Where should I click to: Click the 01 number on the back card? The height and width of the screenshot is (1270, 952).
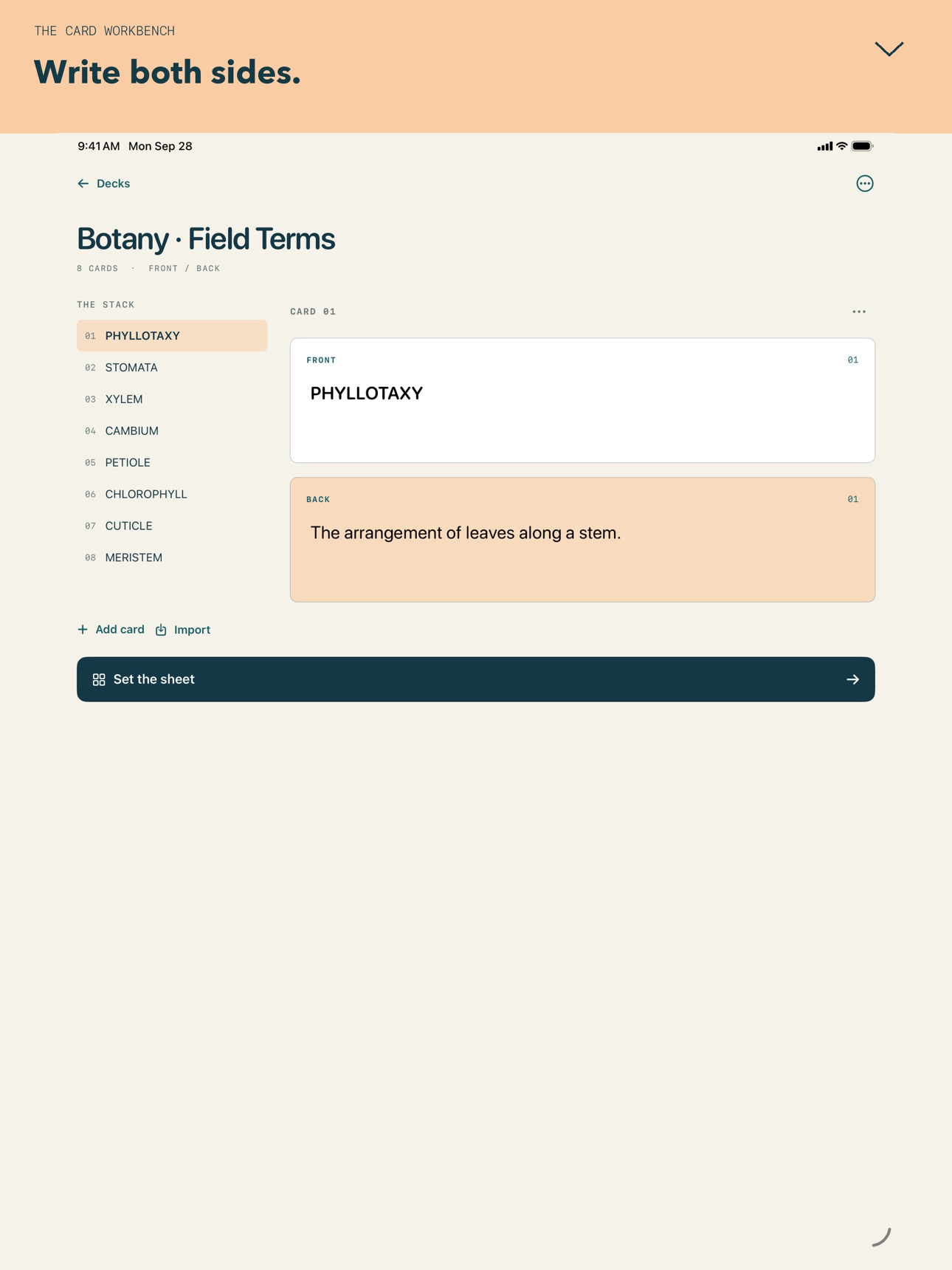[x=852, y=500]
